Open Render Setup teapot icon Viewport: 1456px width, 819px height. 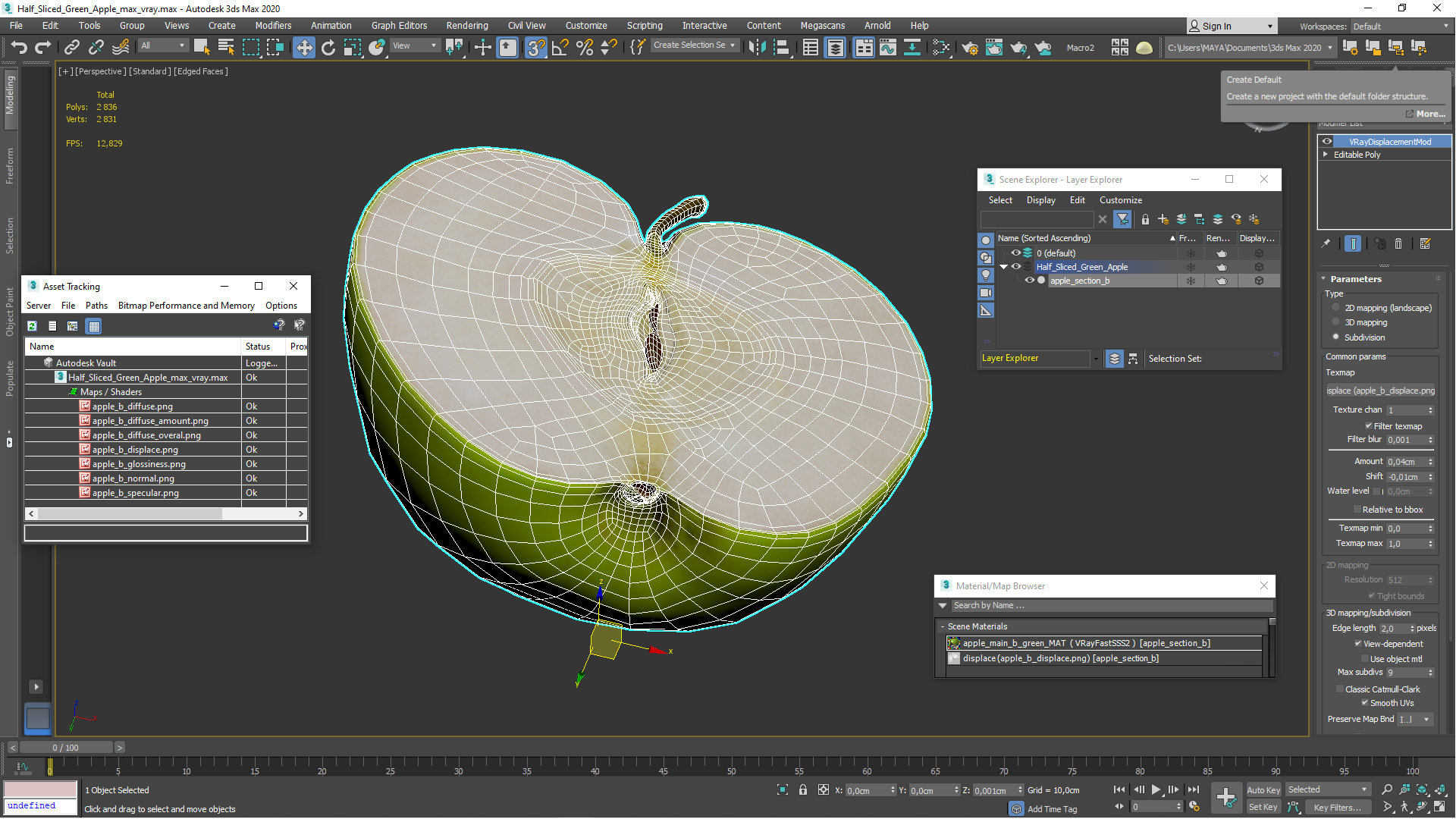point(970,47)
